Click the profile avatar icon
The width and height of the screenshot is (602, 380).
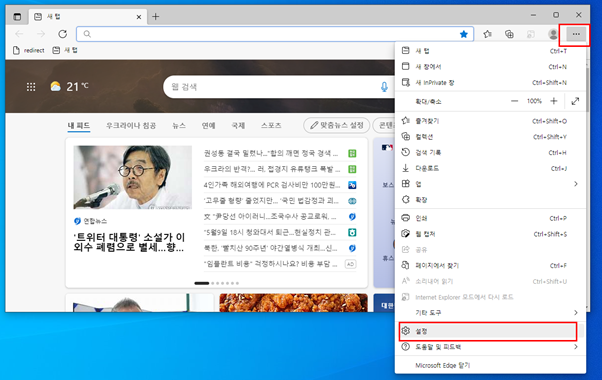553,34
